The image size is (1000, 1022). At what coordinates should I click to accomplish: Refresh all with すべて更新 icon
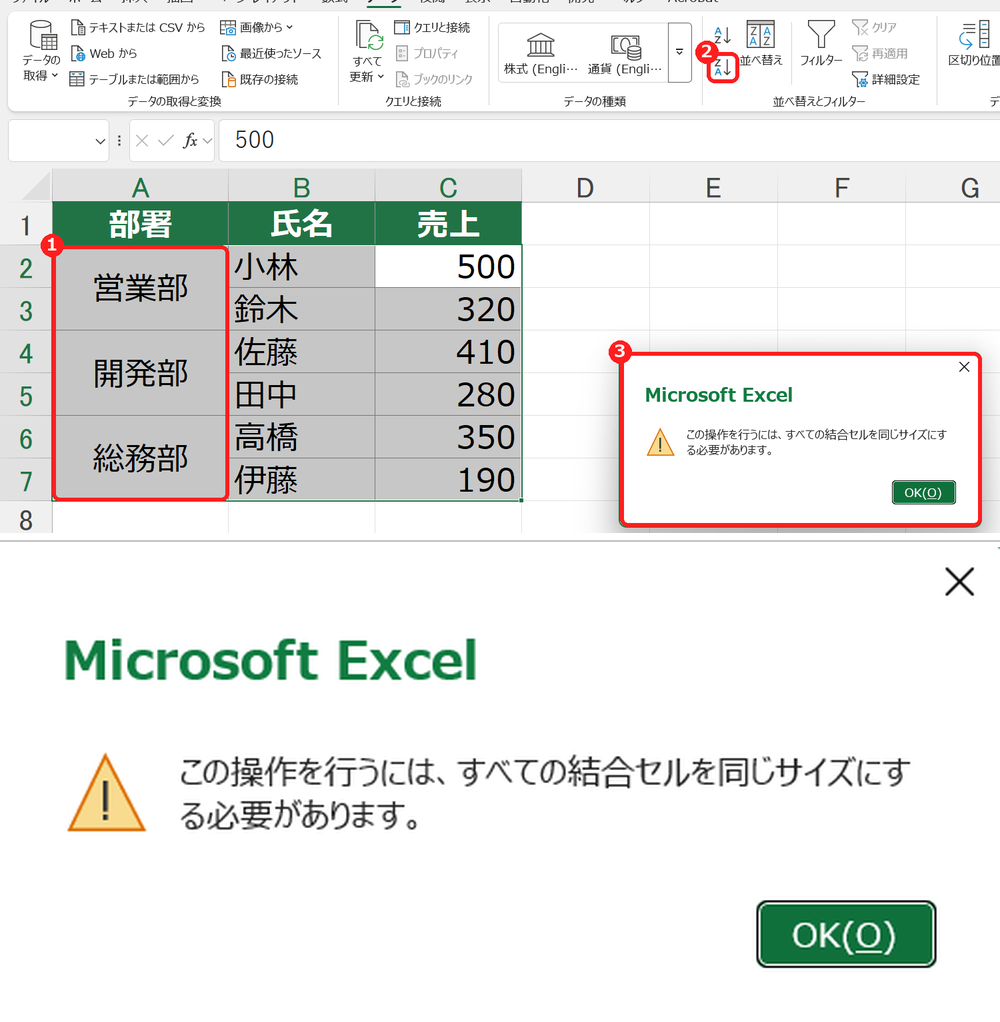click(368, 36)
